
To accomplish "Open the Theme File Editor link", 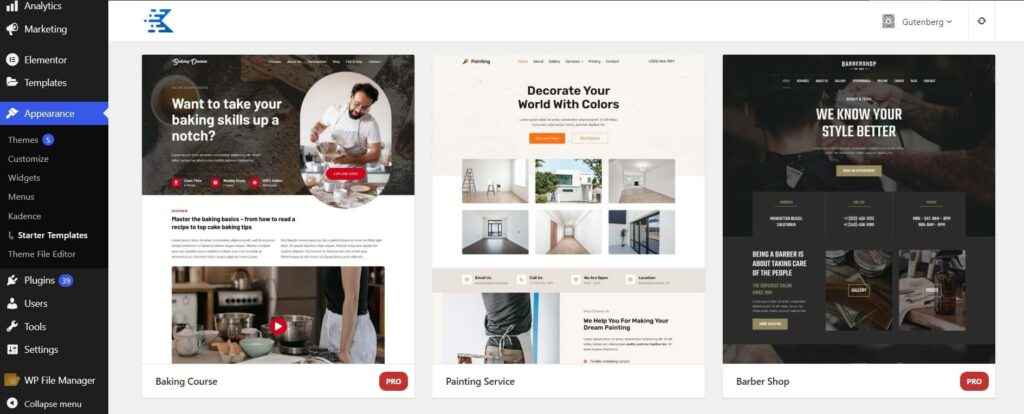I will tap(42, 254).
